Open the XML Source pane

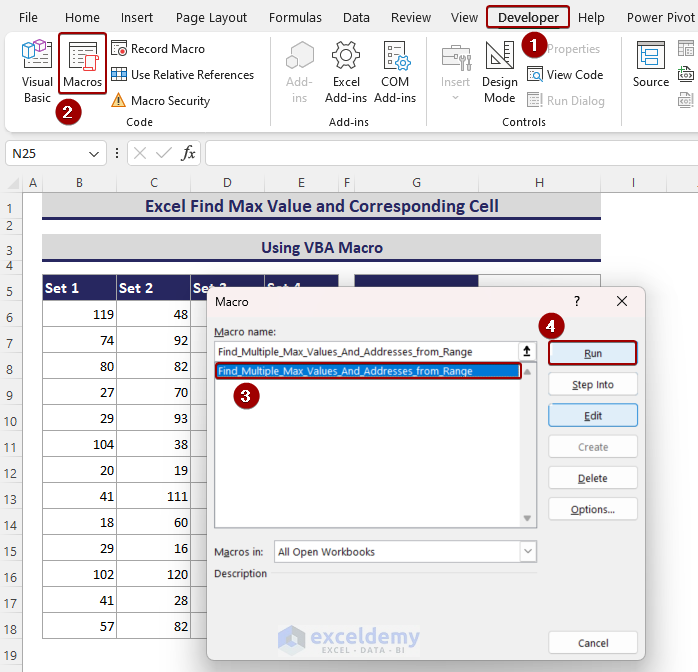coord(651,64)
